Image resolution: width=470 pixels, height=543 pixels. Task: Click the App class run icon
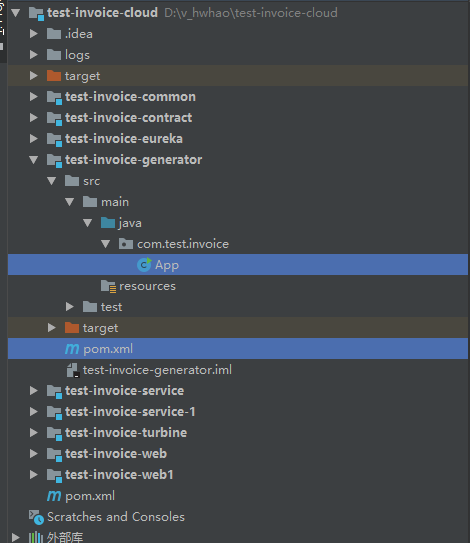144,265
